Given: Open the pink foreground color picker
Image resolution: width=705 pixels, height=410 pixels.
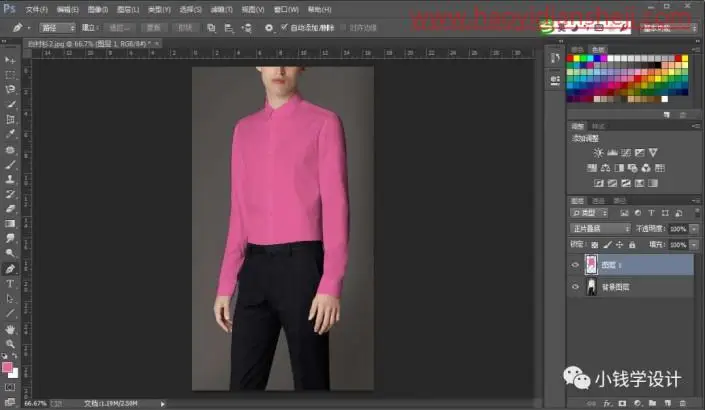Looking at the screenshot, I should (7, 367).
